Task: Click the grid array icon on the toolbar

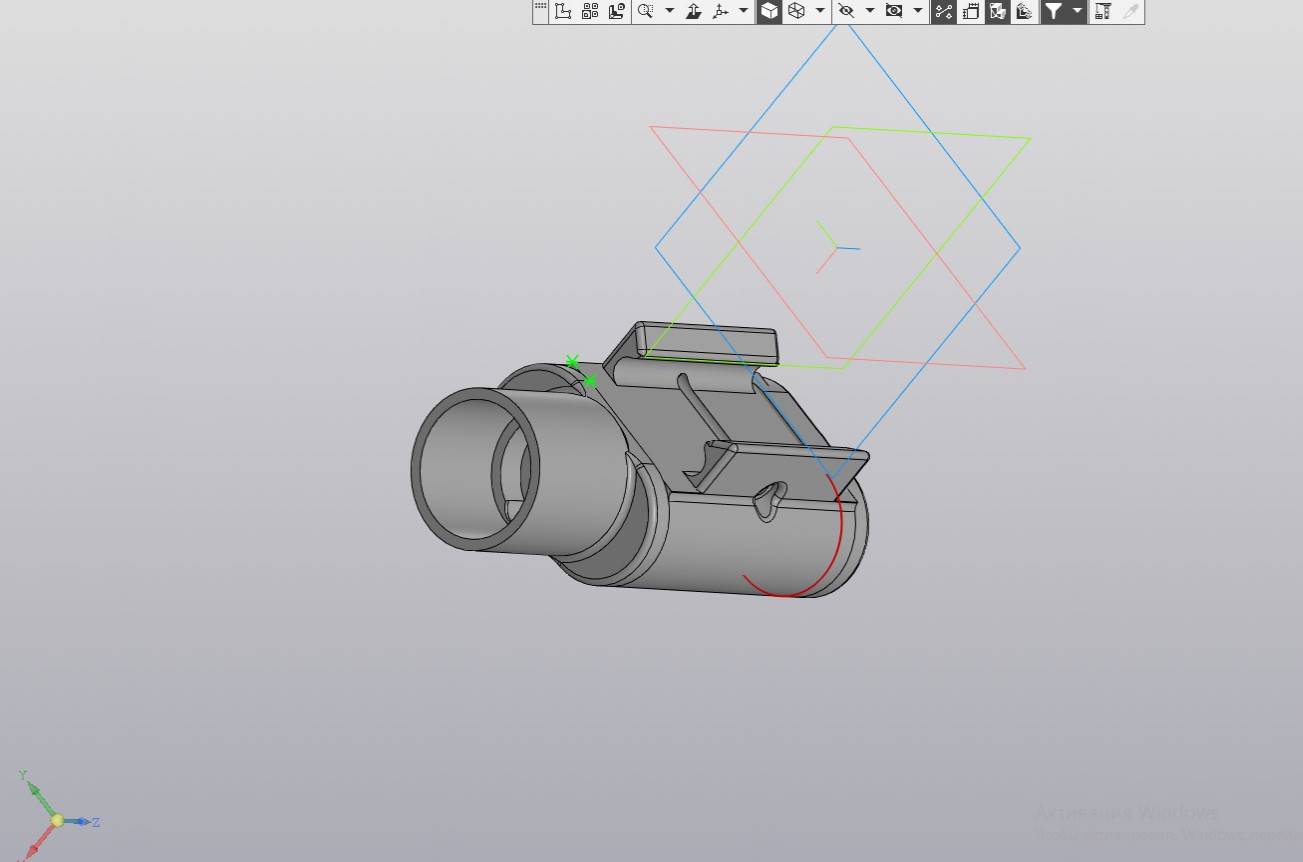Action: click(590, 11)
